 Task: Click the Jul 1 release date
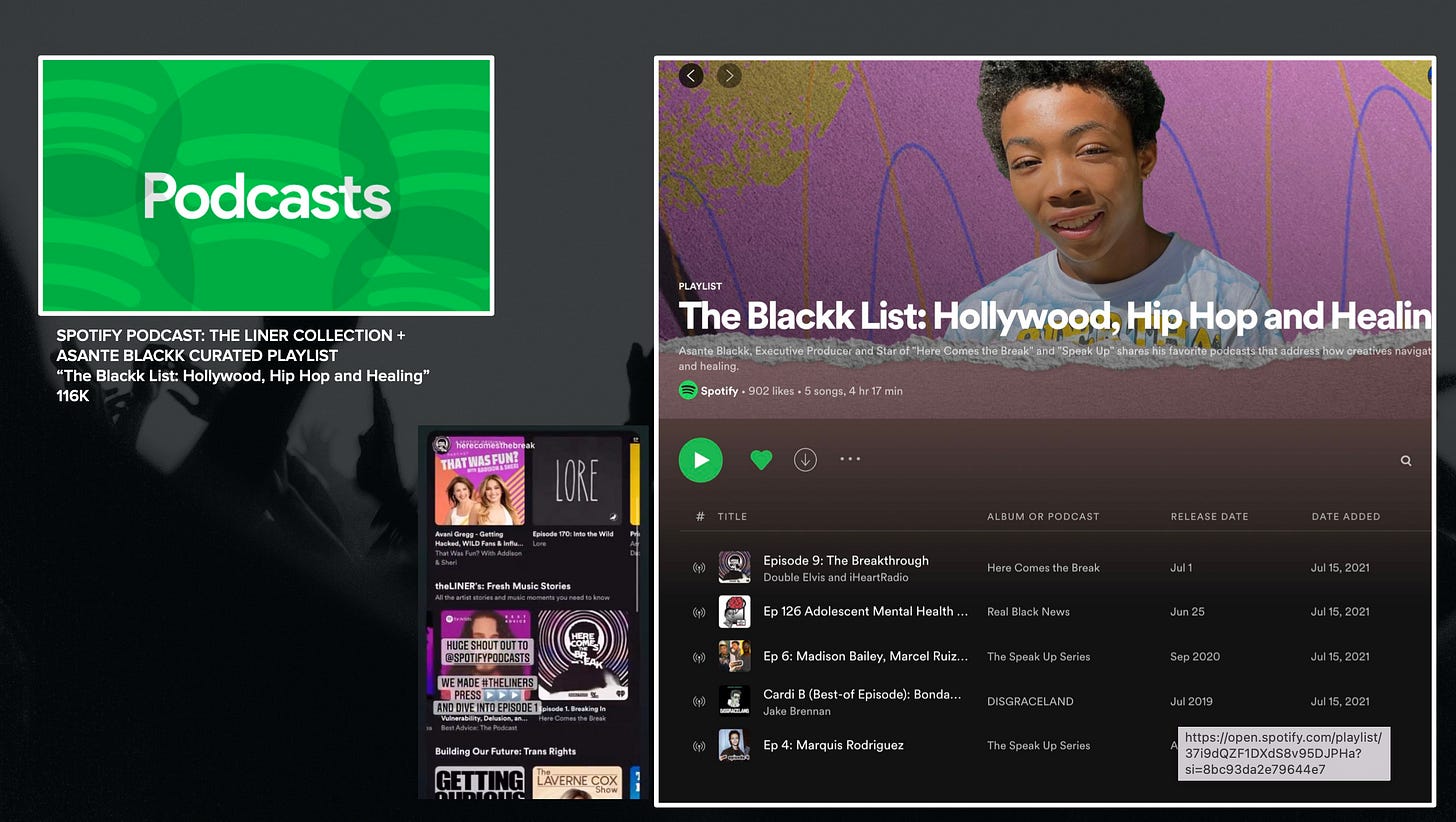point(1181,568)
